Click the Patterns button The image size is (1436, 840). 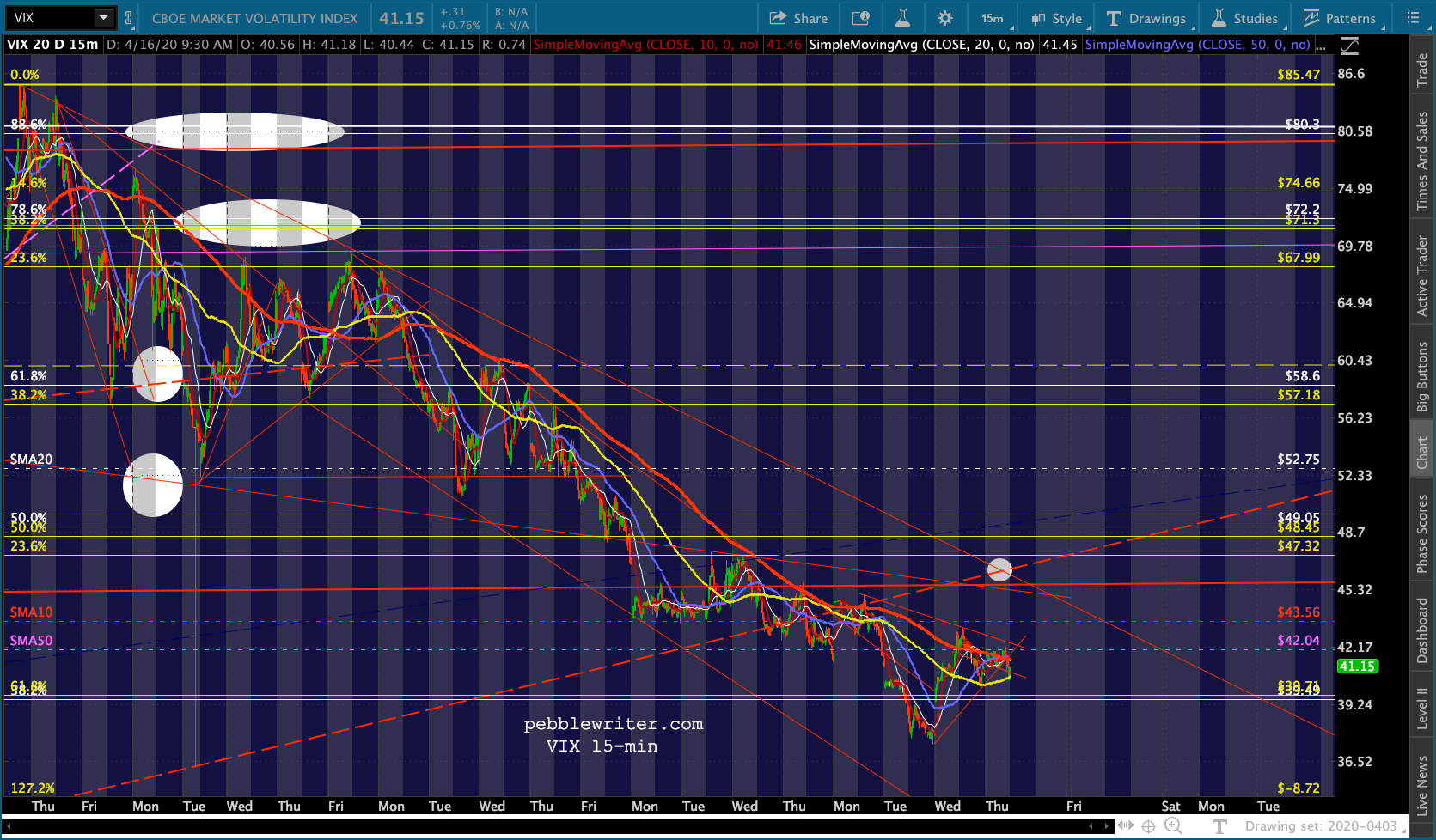(1340, 18)
